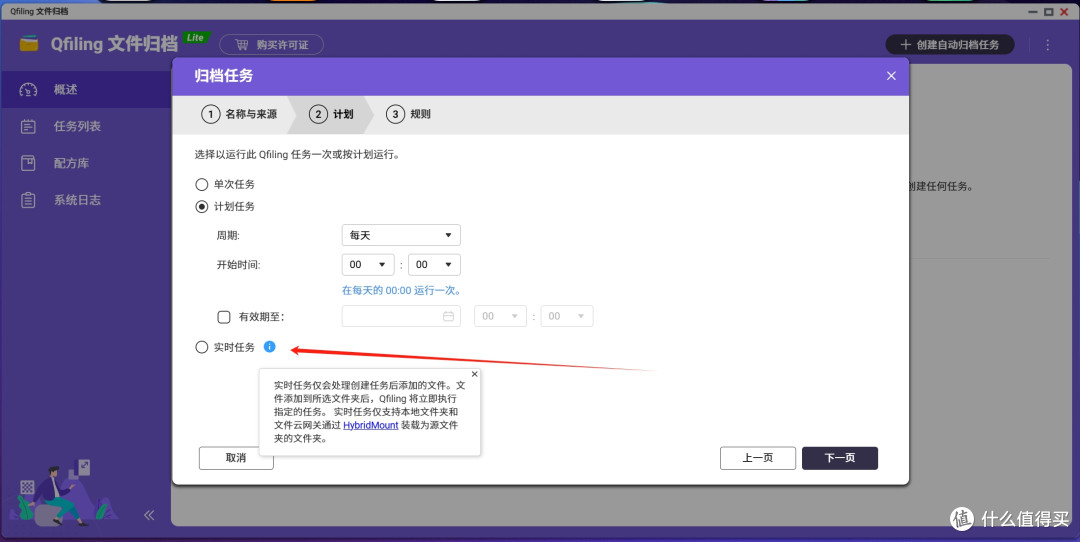This screenshot has width=1080, height=542.
Task: Open the 系统日志 system log sidebar item
Action: point(85,200)
